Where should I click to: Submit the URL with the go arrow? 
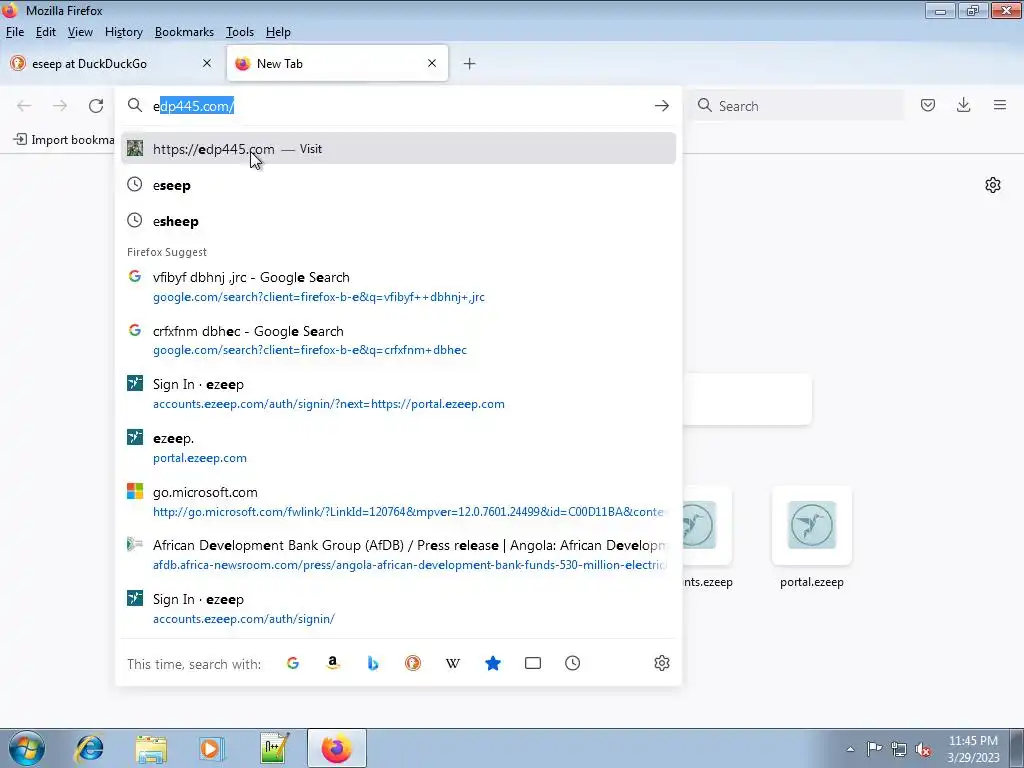click(x=662, y=106)
